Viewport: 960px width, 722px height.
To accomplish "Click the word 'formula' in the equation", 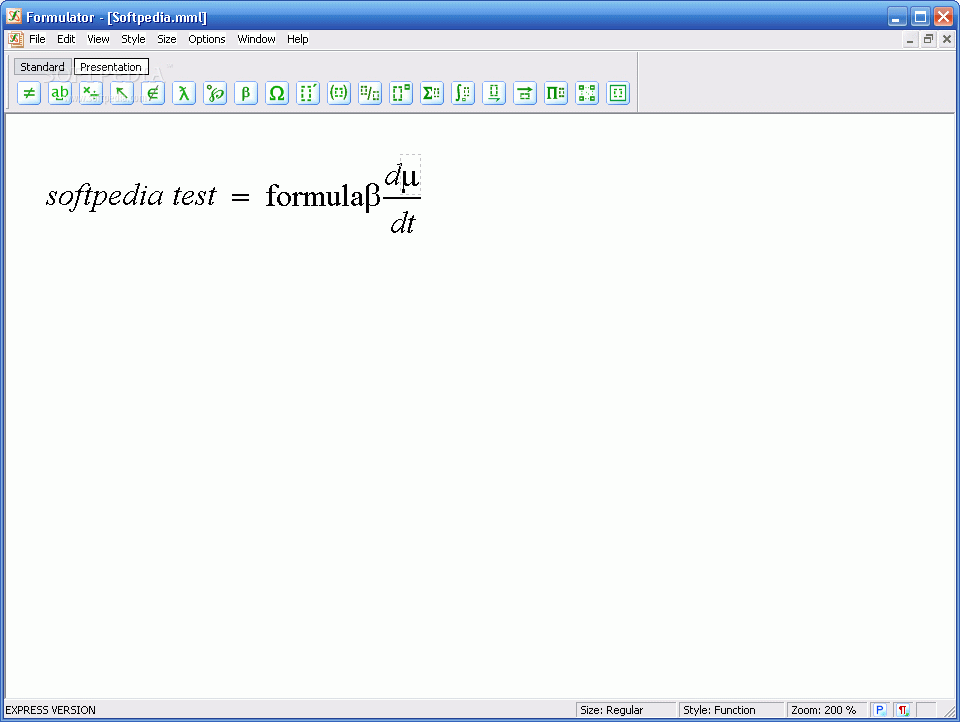I will pos(315,196).
